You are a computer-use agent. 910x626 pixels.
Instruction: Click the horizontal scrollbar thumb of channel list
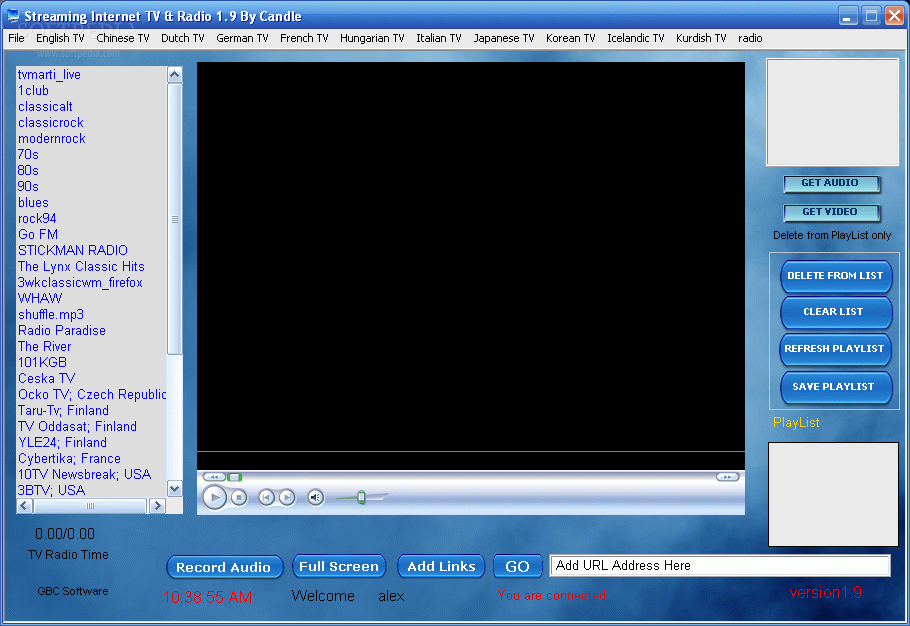pyautogui.click(x=90, y=506)
